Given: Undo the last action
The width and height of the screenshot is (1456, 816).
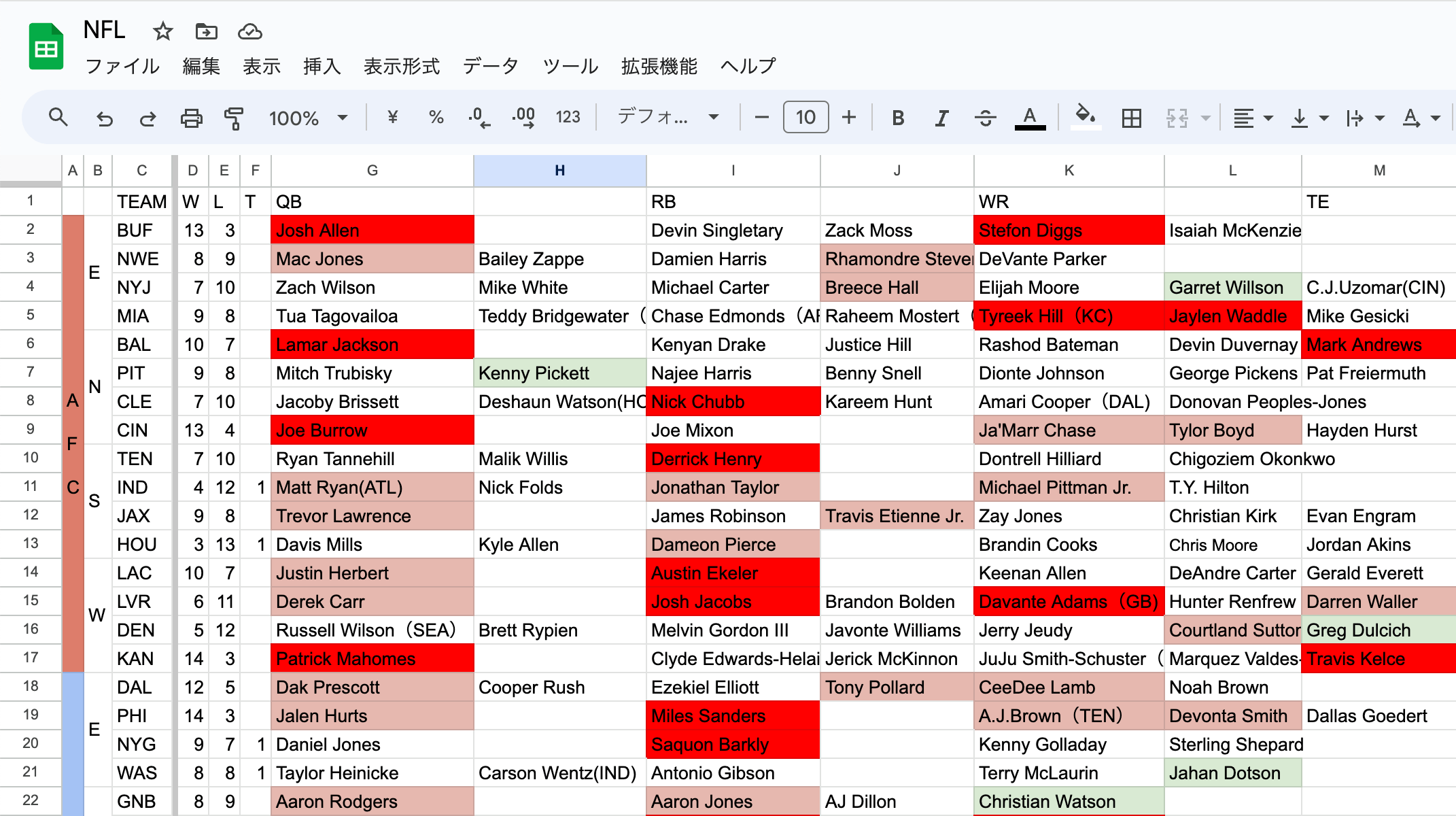Looking at the screenshot, I should coord(104,118).
